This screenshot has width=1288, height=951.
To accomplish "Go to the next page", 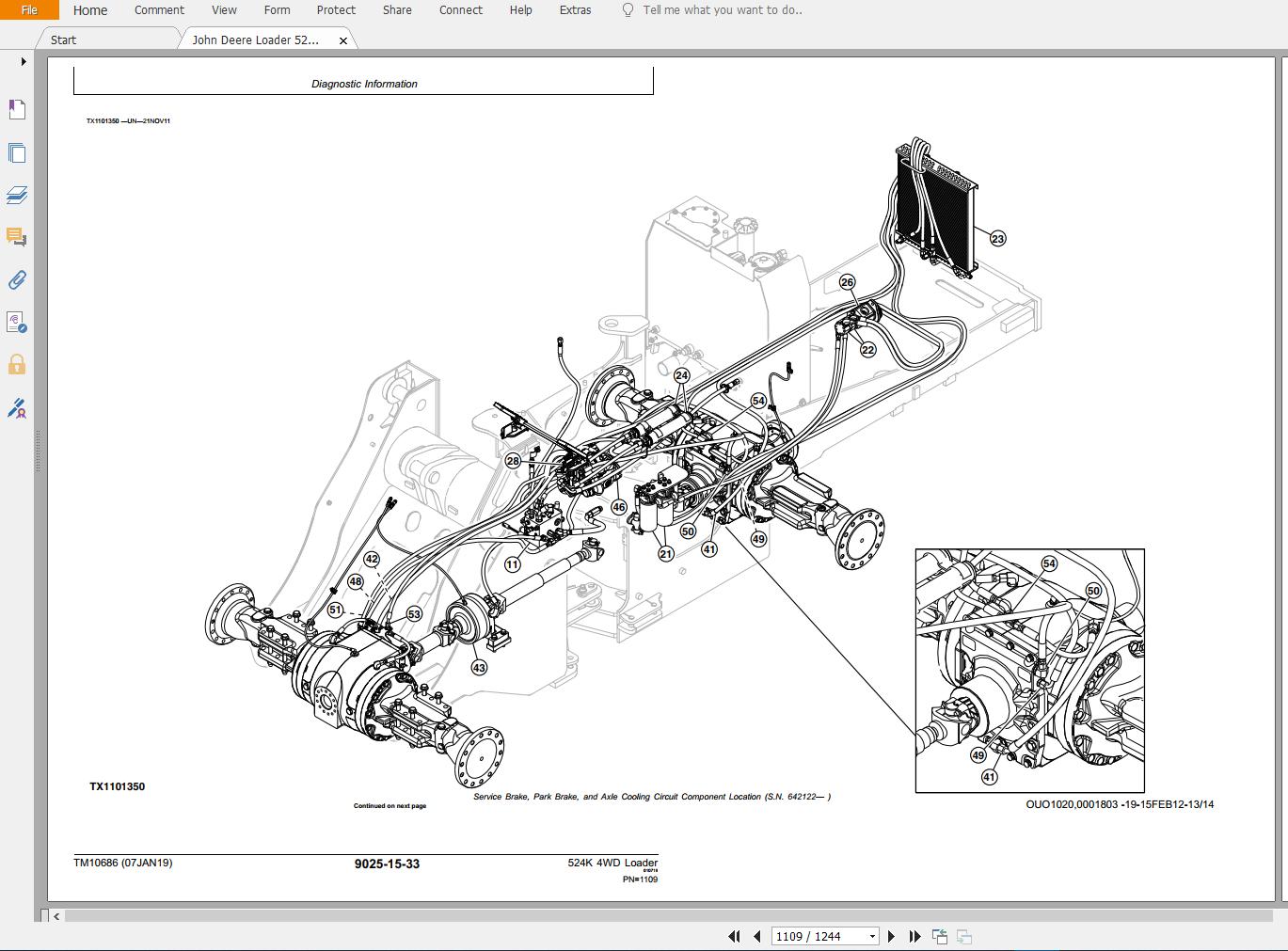I will [x=891, y=937].
